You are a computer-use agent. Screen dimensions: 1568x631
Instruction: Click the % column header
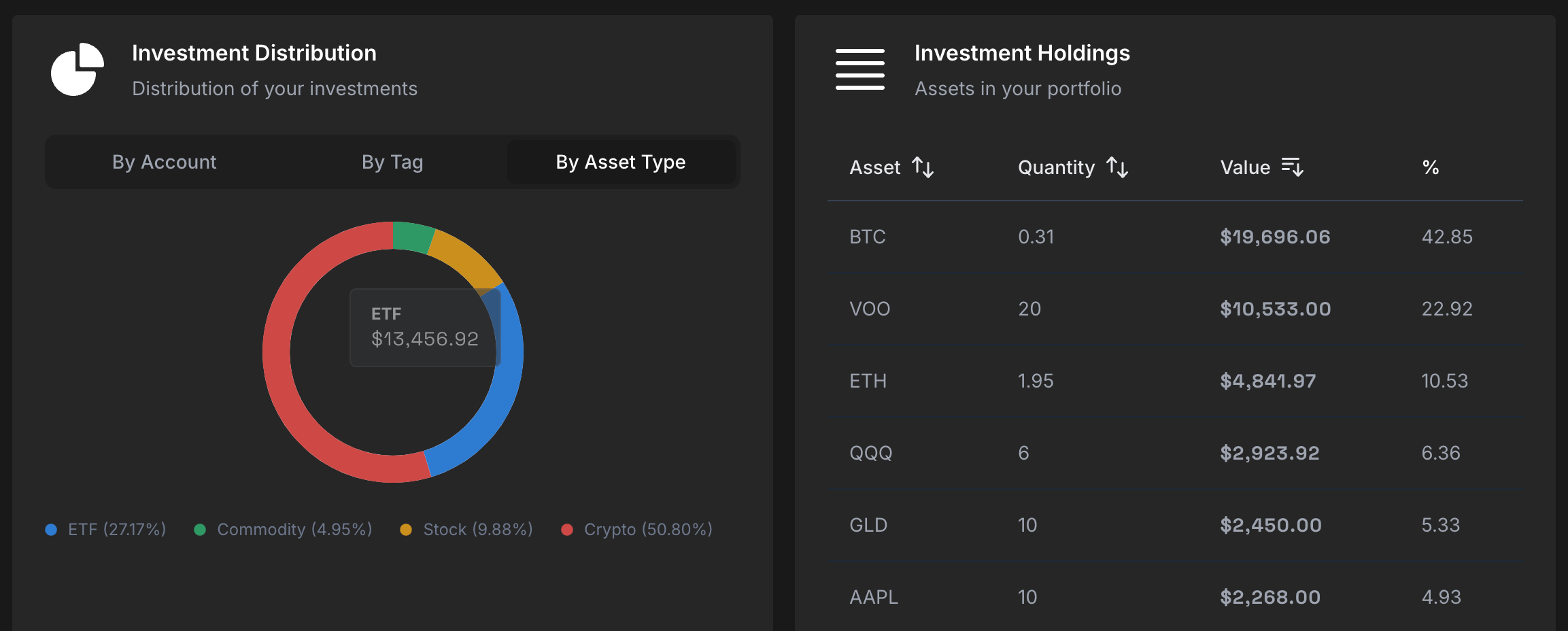[1431, 167]
